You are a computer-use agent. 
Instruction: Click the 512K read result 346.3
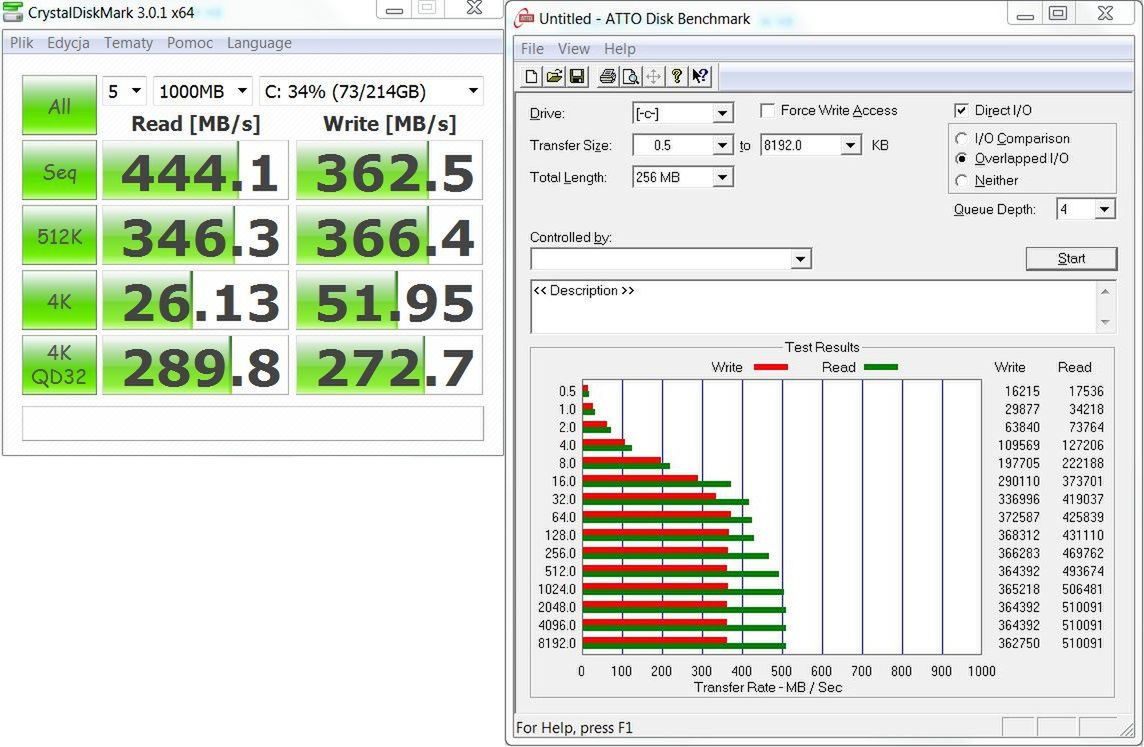coord(195,235)
